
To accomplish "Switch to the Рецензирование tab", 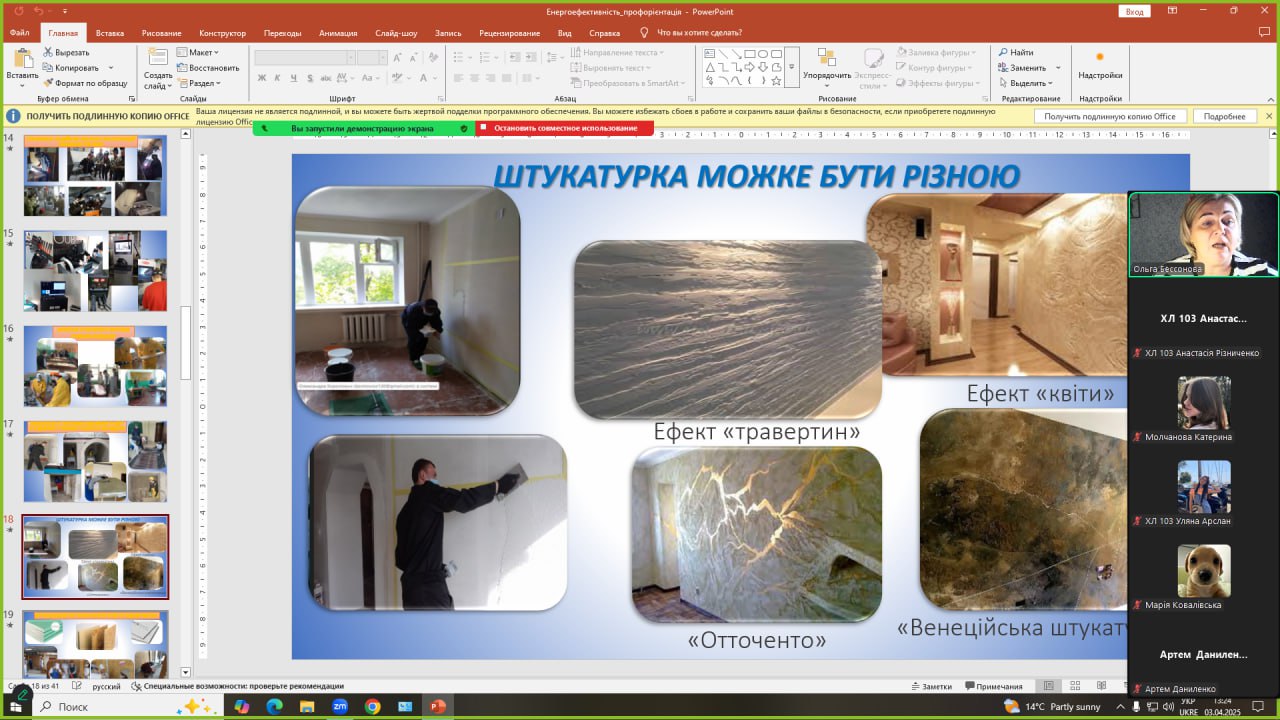I will coord(509,33).
